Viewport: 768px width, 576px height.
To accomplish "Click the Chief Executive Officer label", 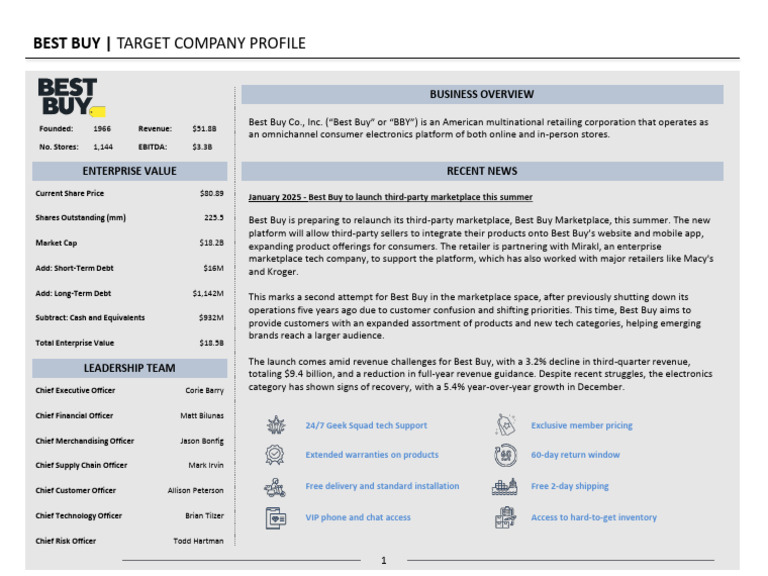I will pos(75,390).
